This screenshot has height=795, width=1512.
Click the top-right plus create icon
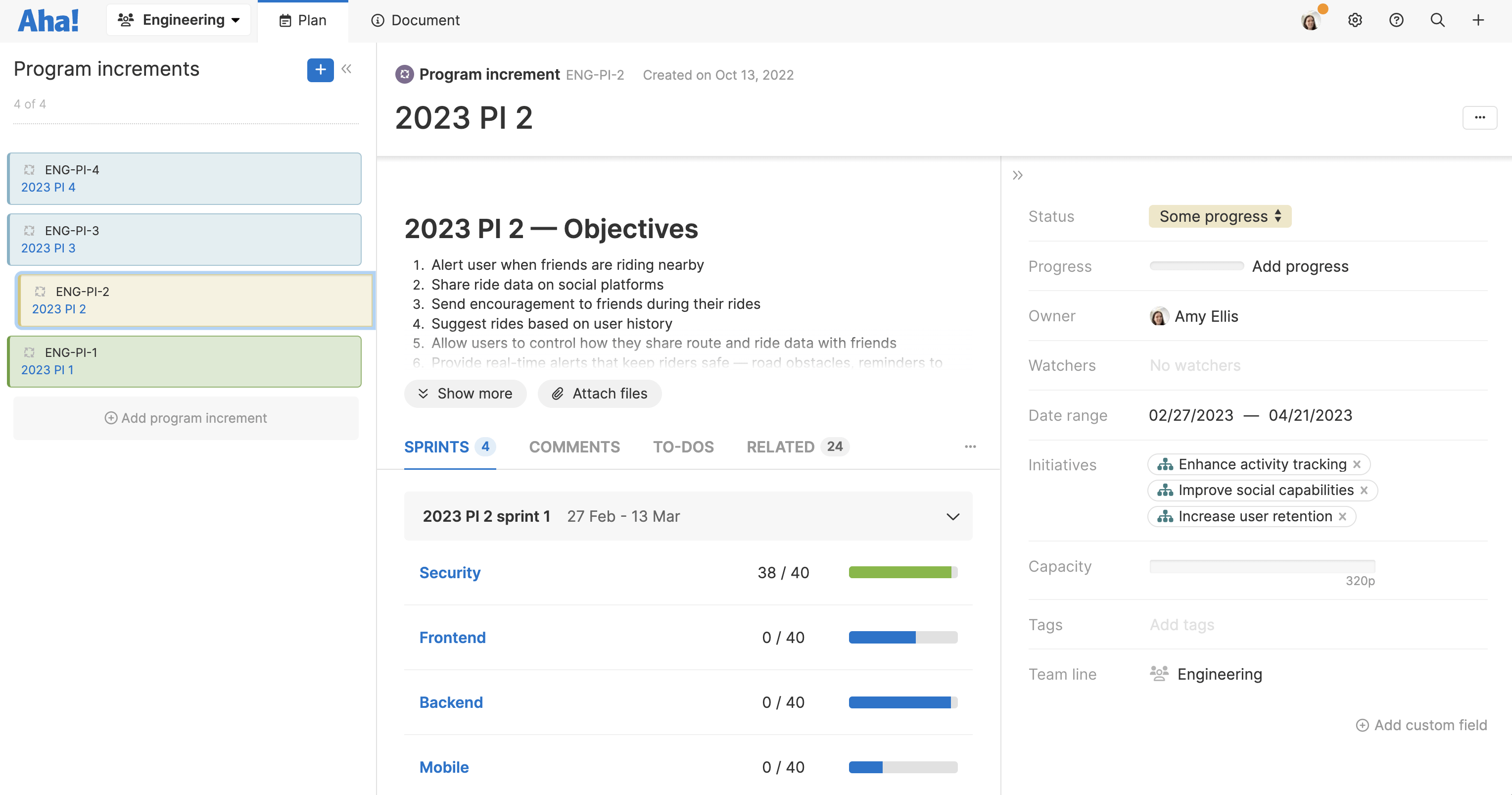pyautogui.click(x=1478, y=20)
